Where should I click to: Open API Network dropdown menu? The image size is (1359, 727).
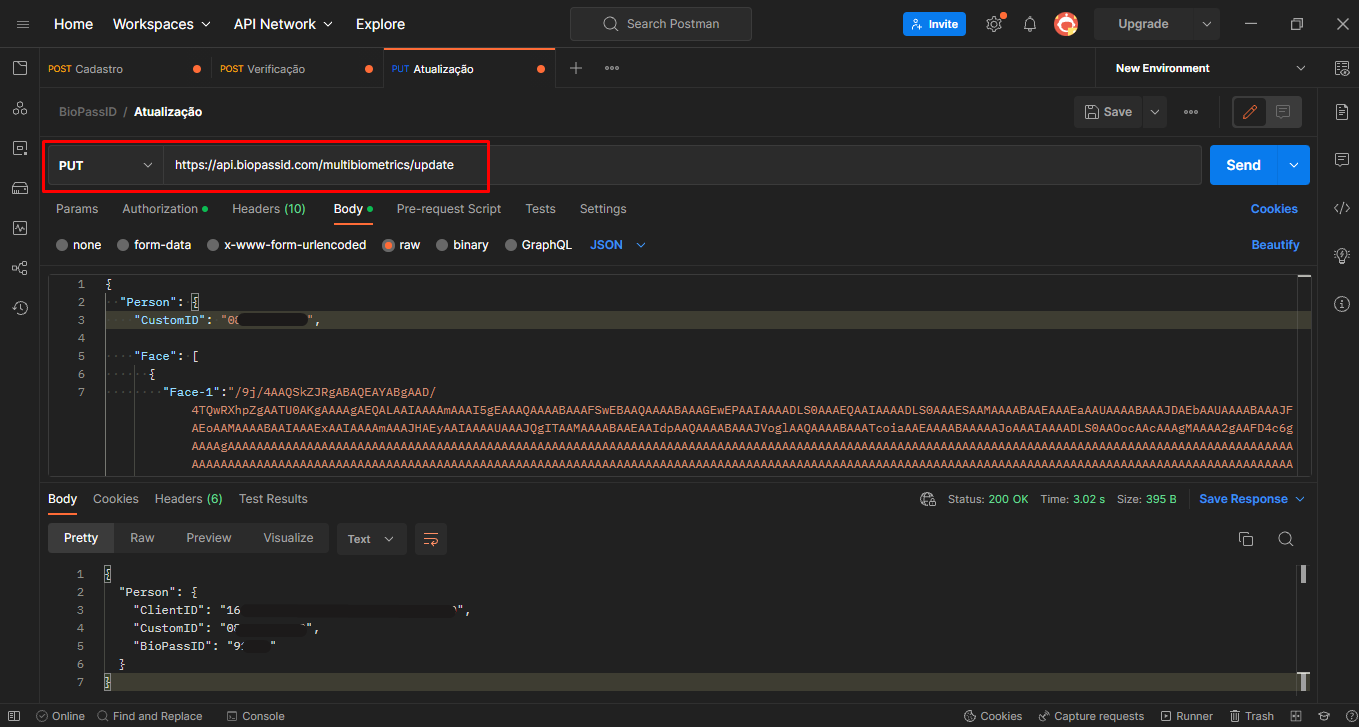coord(283,24)
